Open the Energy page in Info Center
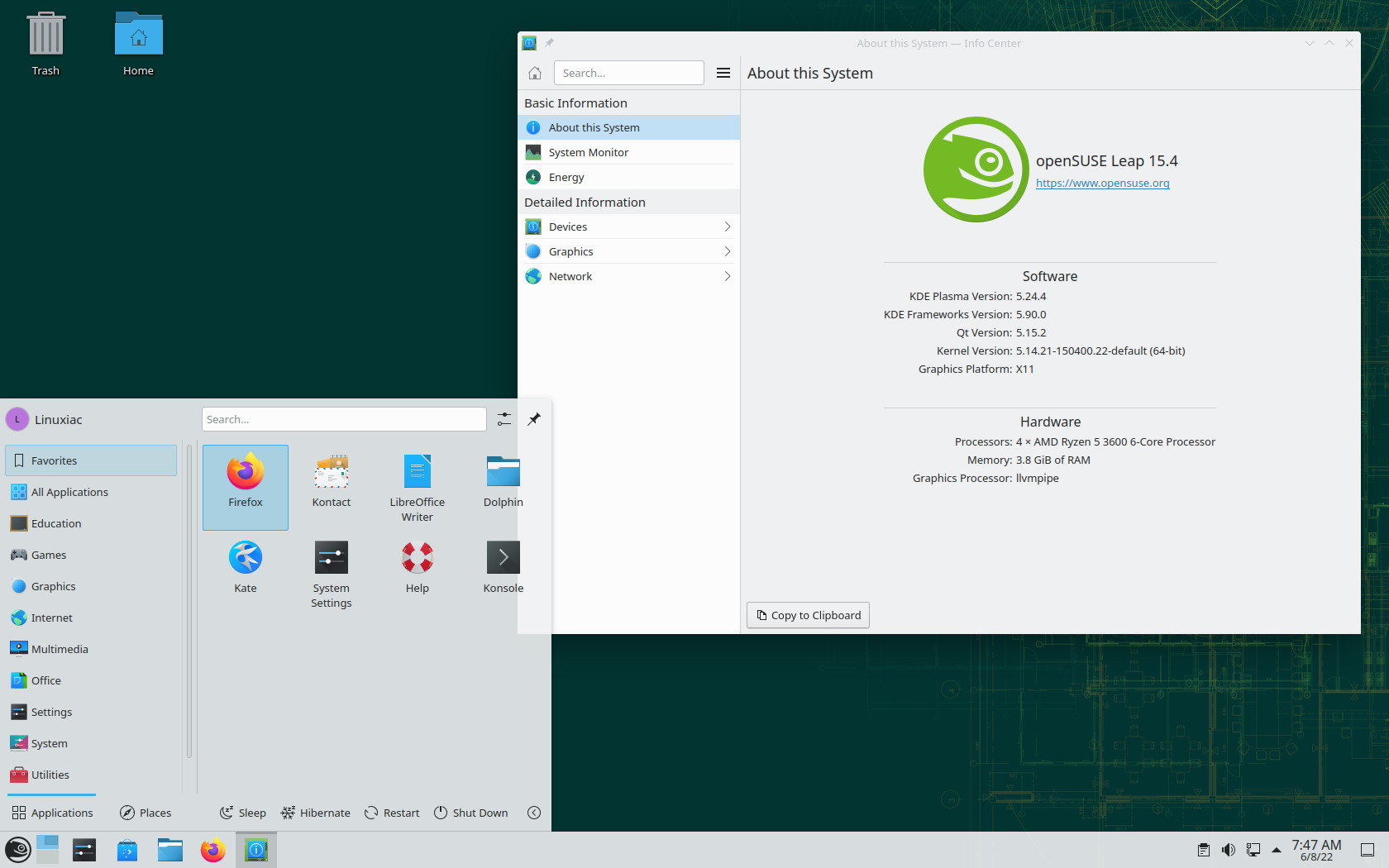Image resolution: width=1389 pixels, height=868 pixels. pos(628,177)
